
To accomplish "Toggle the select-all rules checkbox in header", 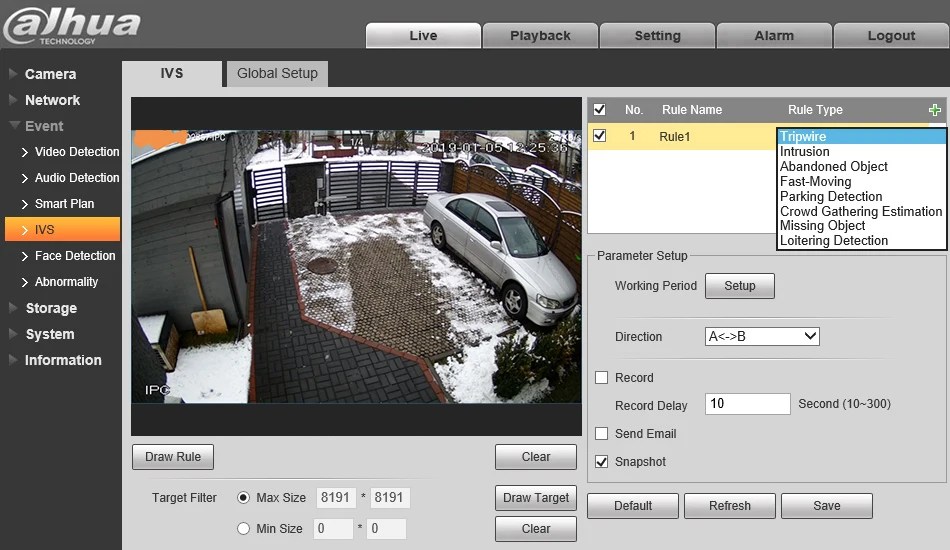I will tap(599, 110).
